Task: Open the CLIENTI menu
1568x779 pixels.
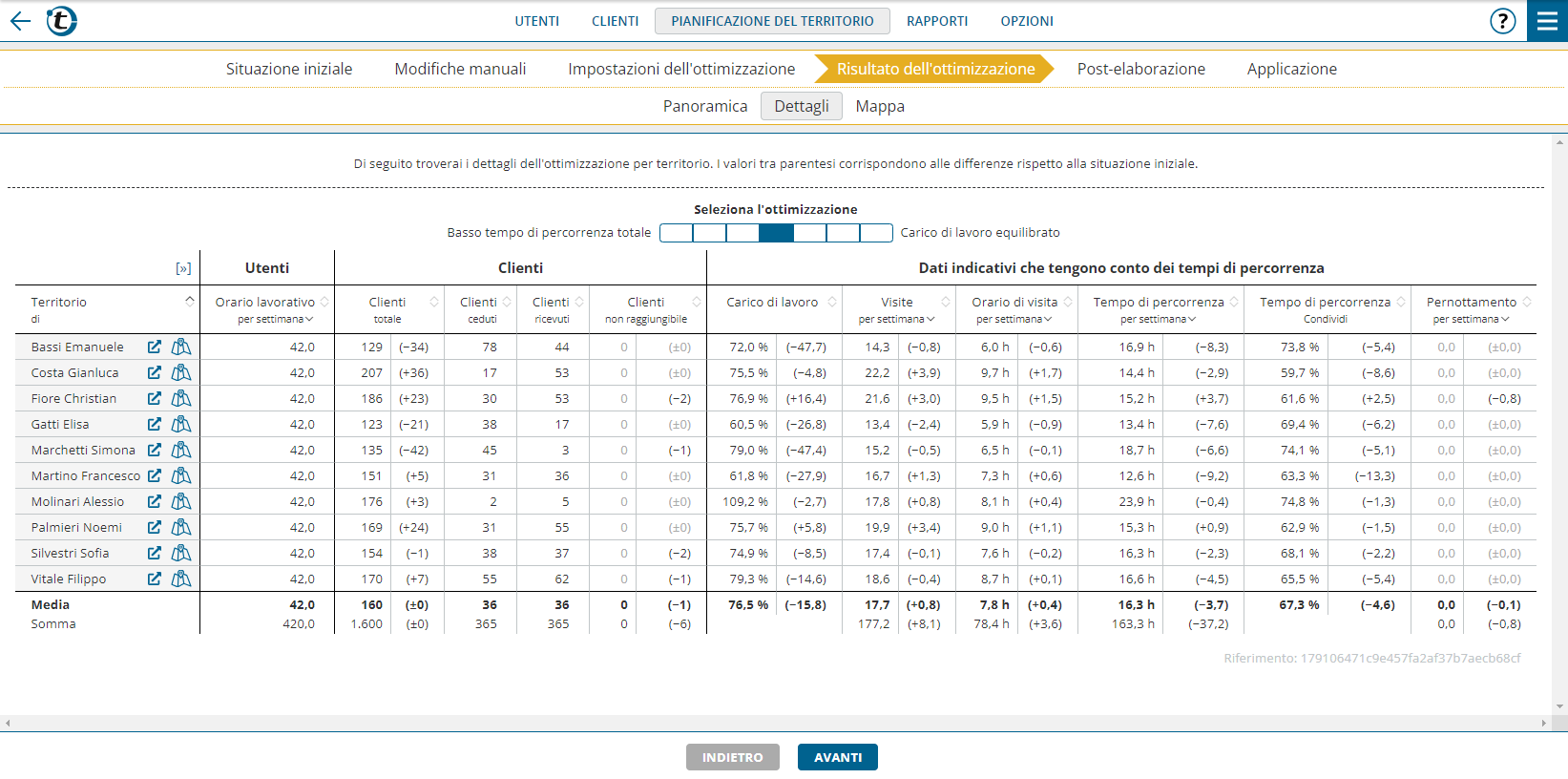Action: point(615,21)
